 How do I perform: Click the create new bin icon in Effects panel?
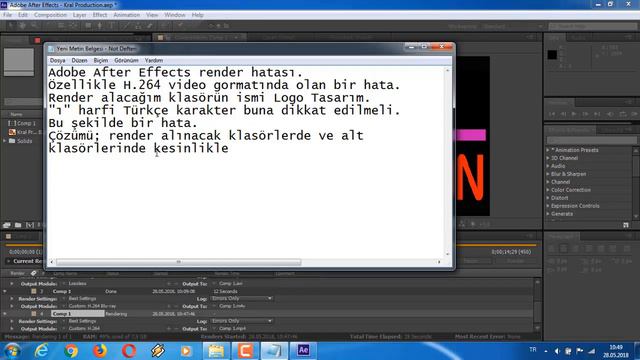tap(626, 225)
